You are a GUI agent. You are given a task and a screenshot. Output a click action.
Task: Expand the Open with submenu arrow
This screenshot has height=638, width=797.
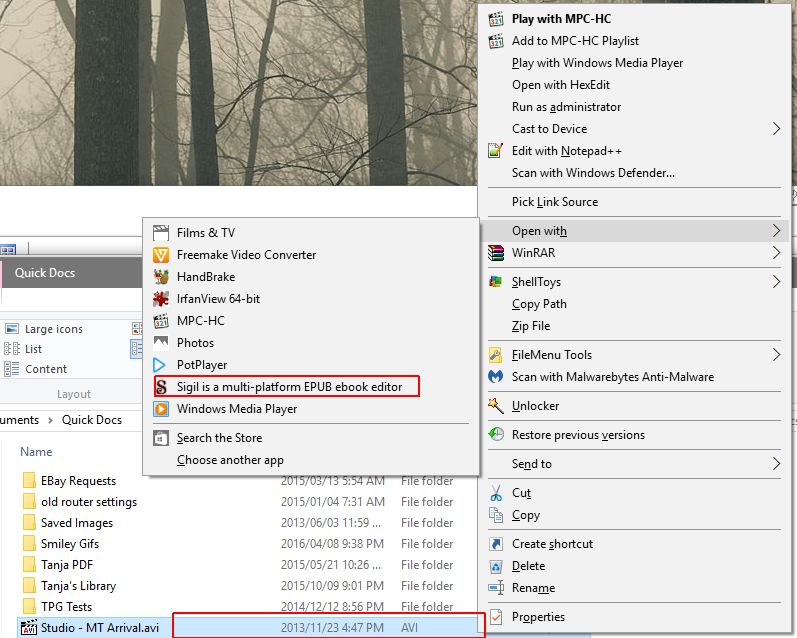point(776,231)
